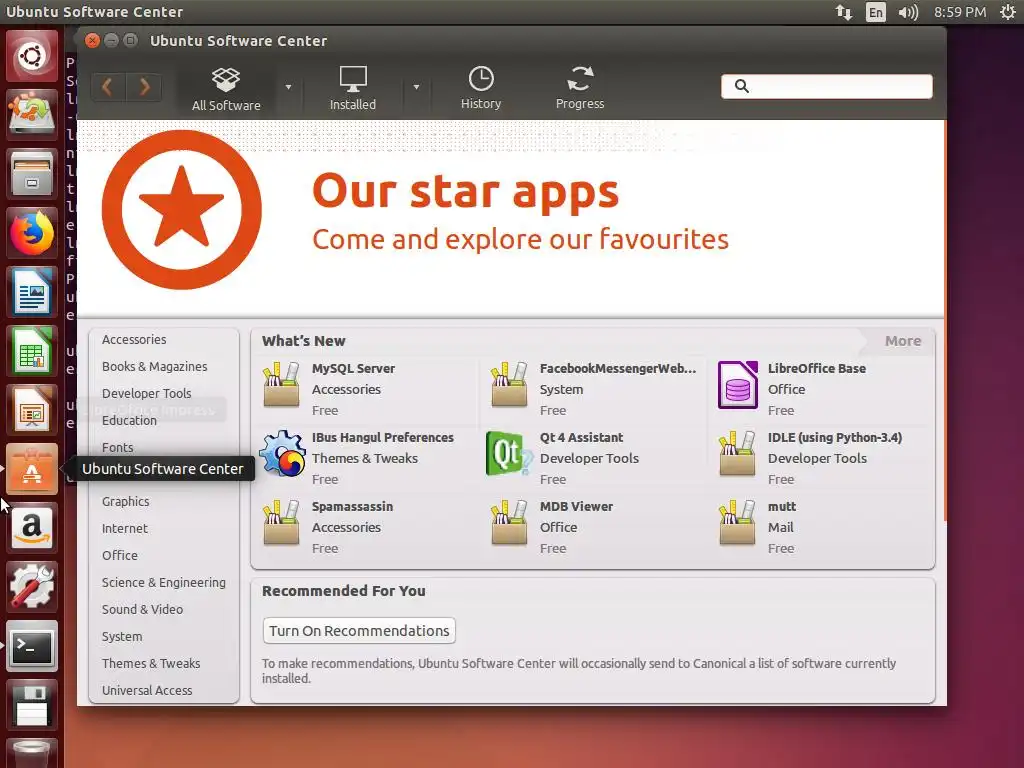Open the Spamassassin app title

pos(353,507)
